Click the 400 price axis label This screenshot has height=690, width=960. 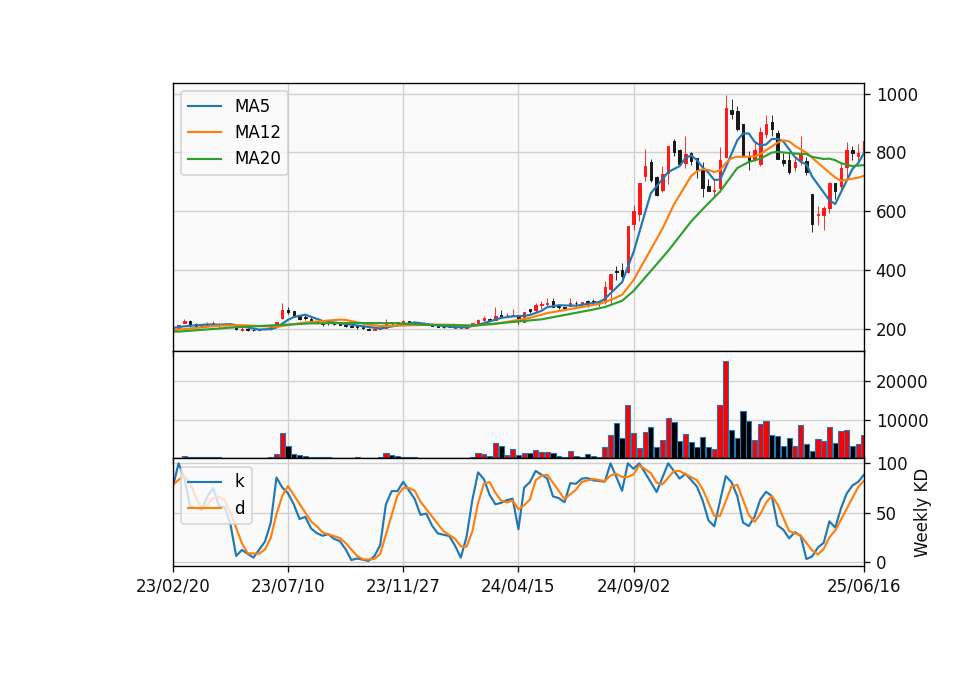(891, 271)
